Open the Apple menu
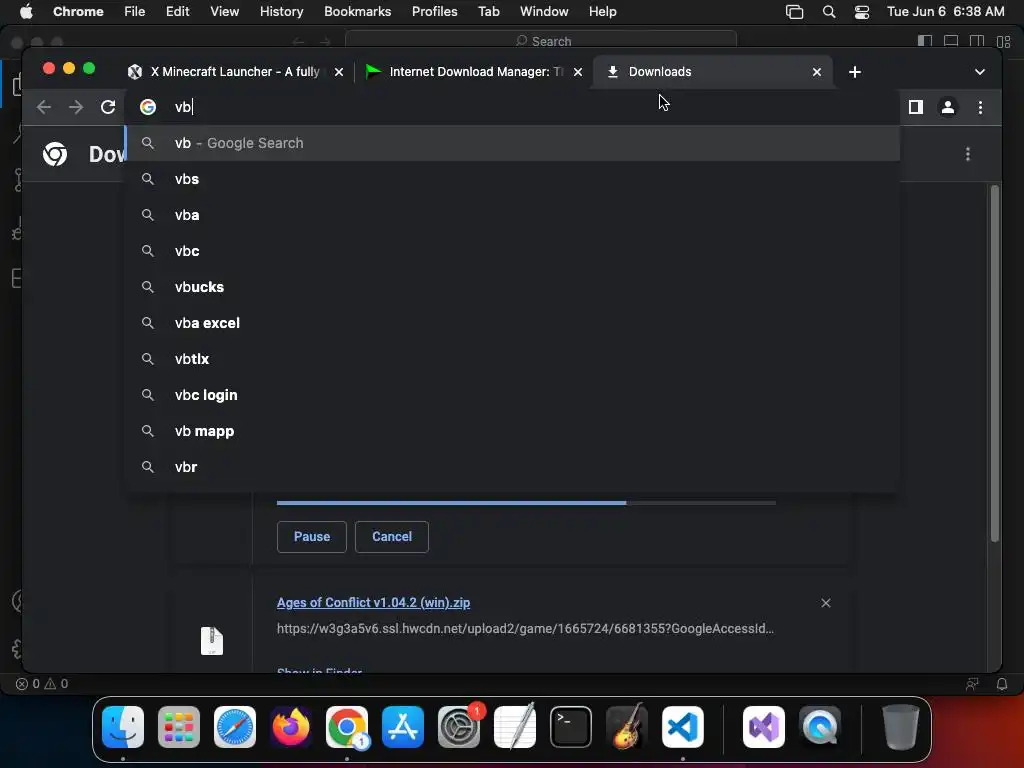The image size is (1024, 768). (x=26, y=12)
